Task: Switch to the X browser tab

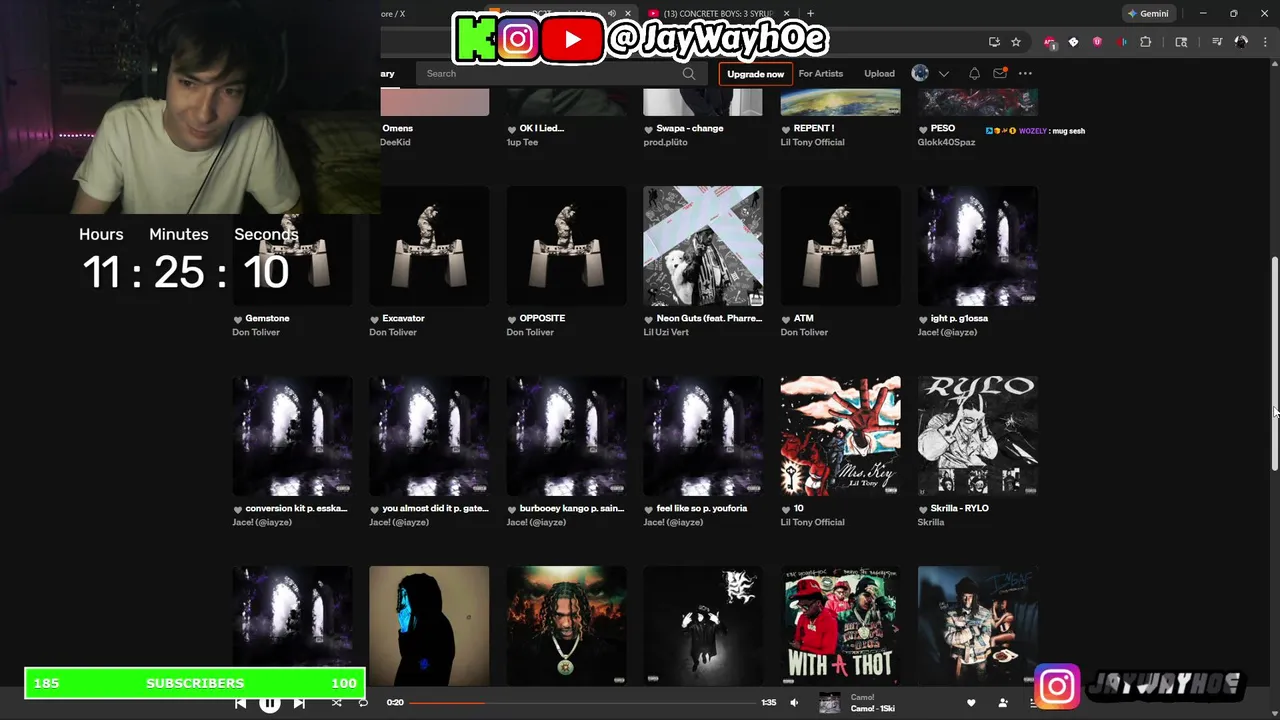Action: (x=392, y=14)
